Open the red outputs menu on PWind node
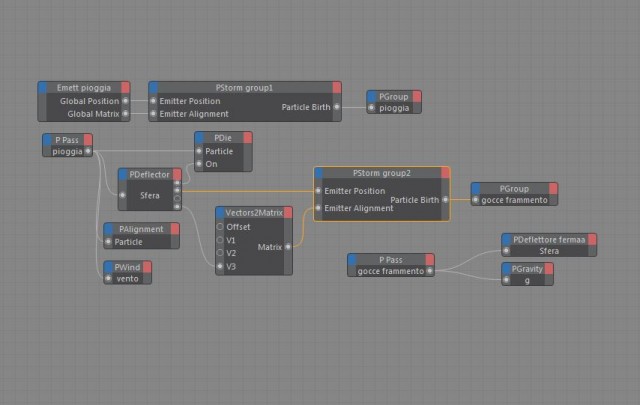Screen dimensions: 640x405 click(147, 267)
